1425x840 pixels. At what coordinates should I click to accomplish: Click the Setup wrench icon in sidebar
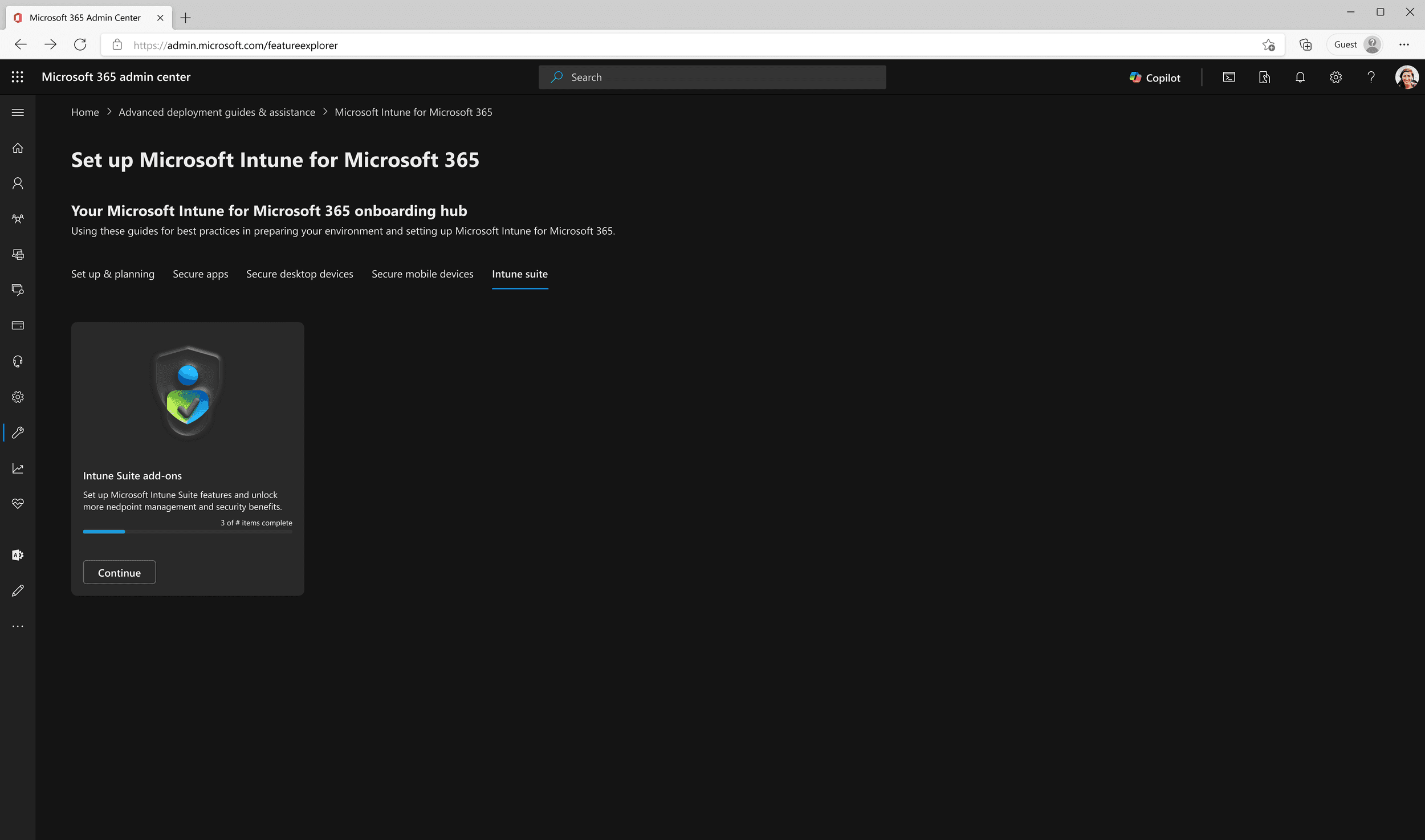(x=18, y=433)
